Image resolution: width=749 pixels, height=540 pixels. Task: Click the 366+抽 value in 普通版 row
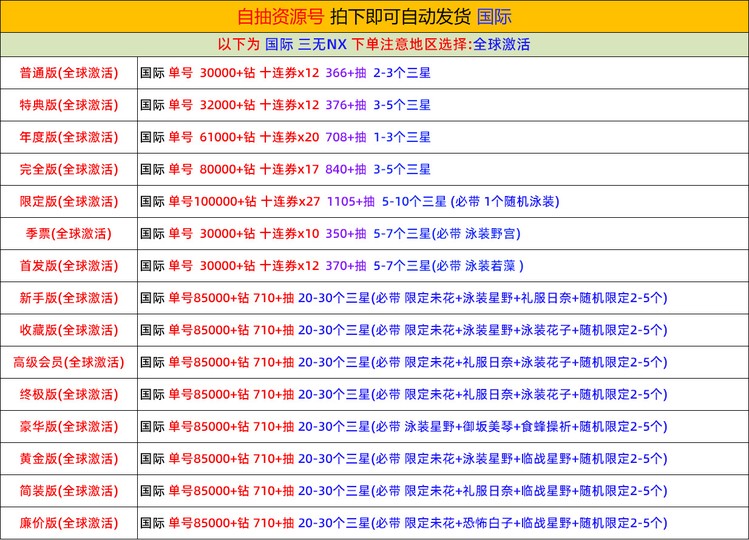tap(346, 73)
